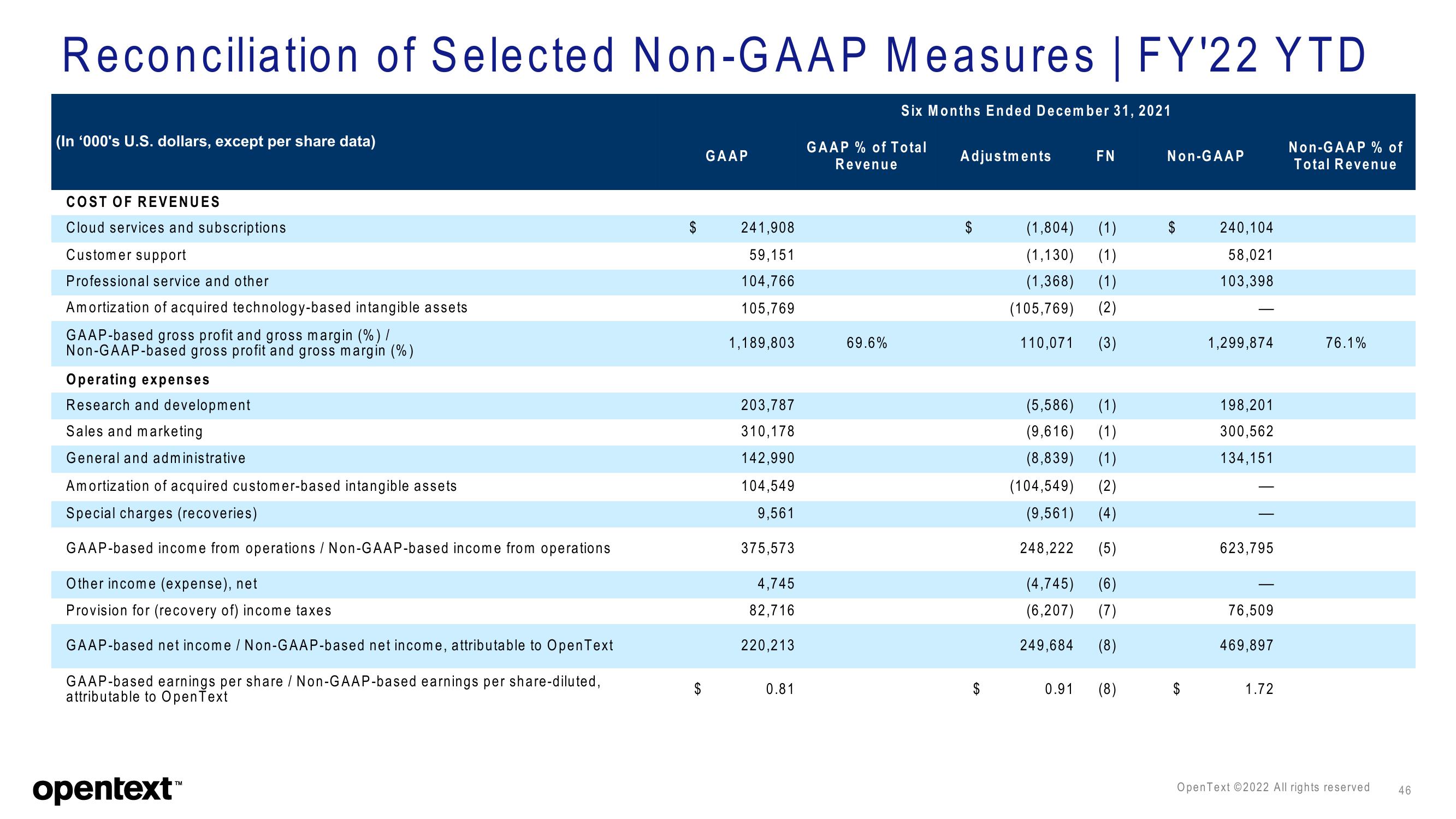This screenshot has width=1456, height=819.
Task: Click the EPS adjustment 0.91
Action: (x=1058, y=689)
